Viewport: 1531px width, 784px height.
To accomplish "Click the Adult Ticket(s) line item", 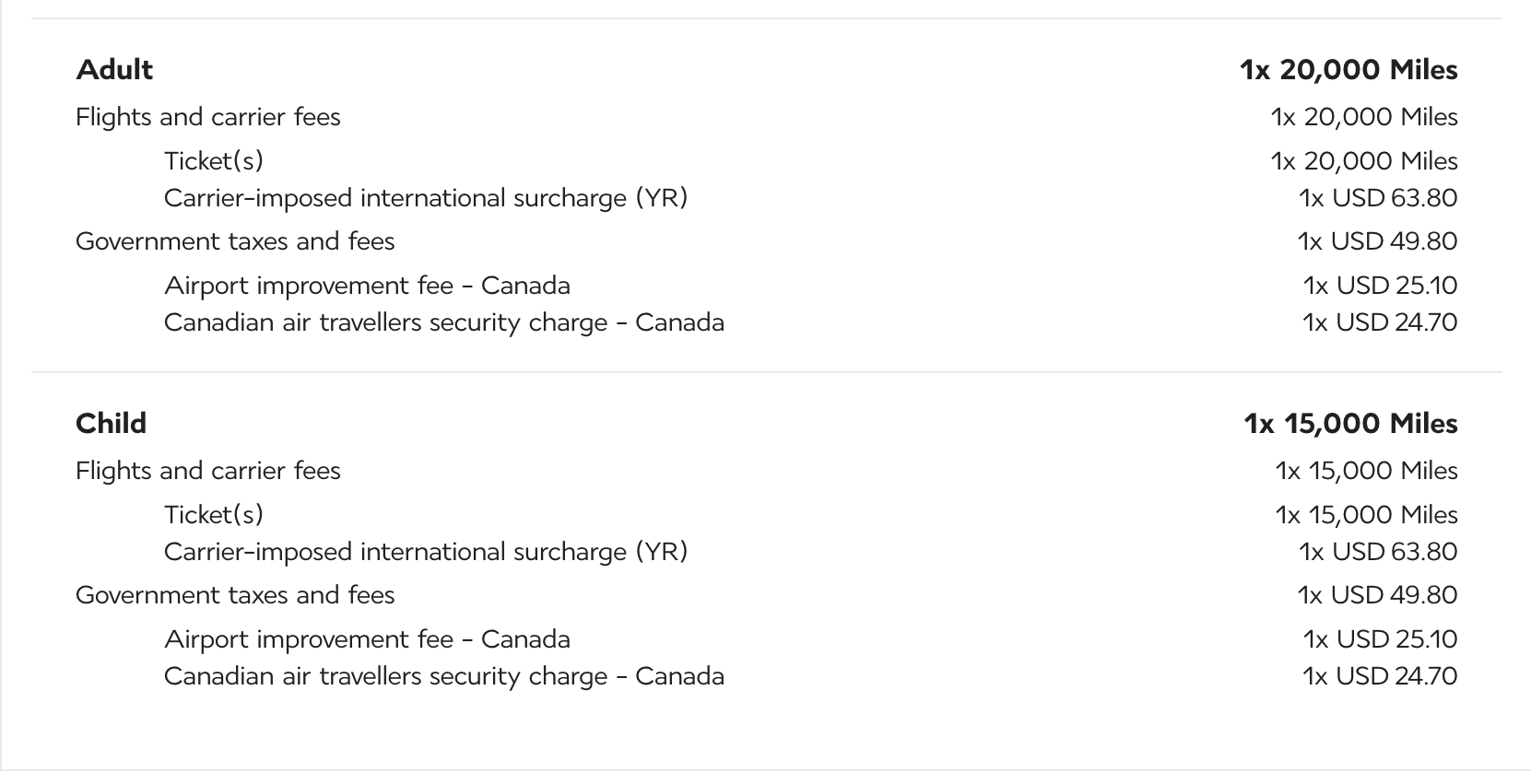I will click(x=213, y=161).
